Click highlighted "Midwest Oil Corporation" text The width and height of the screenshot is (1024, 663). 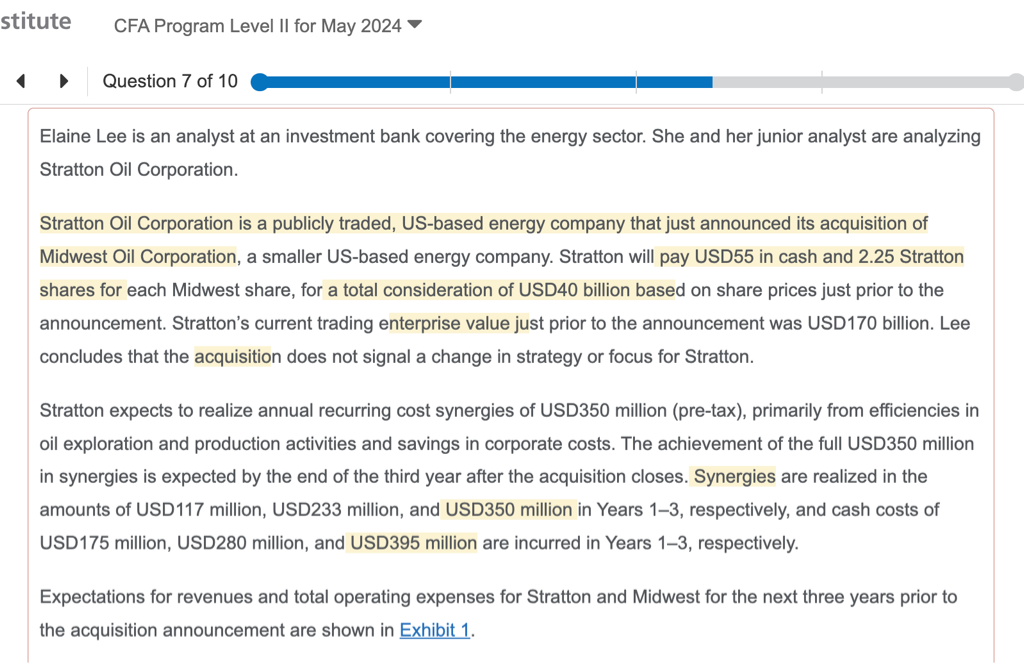[x=137, y=257]
